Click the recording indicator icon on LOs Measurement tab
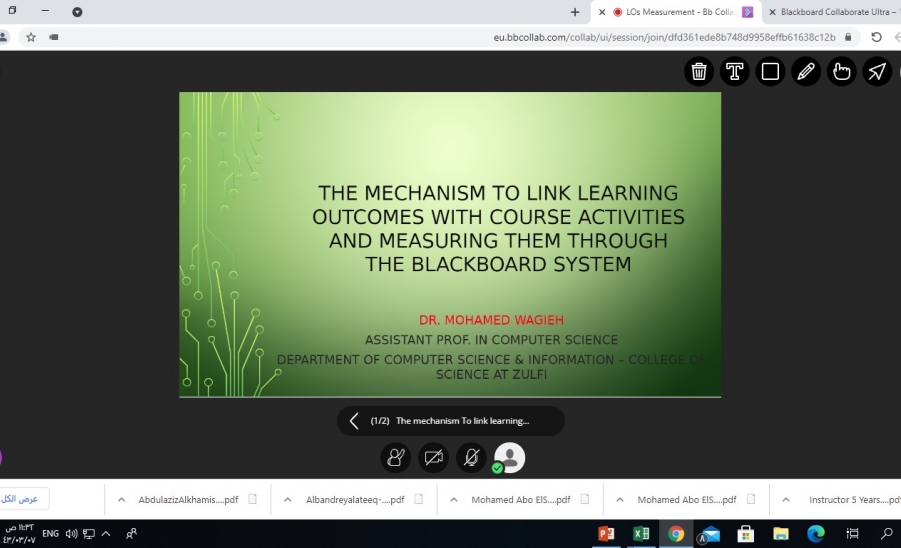901x548 pixels. pyautogui.click(x=618, y=12)
